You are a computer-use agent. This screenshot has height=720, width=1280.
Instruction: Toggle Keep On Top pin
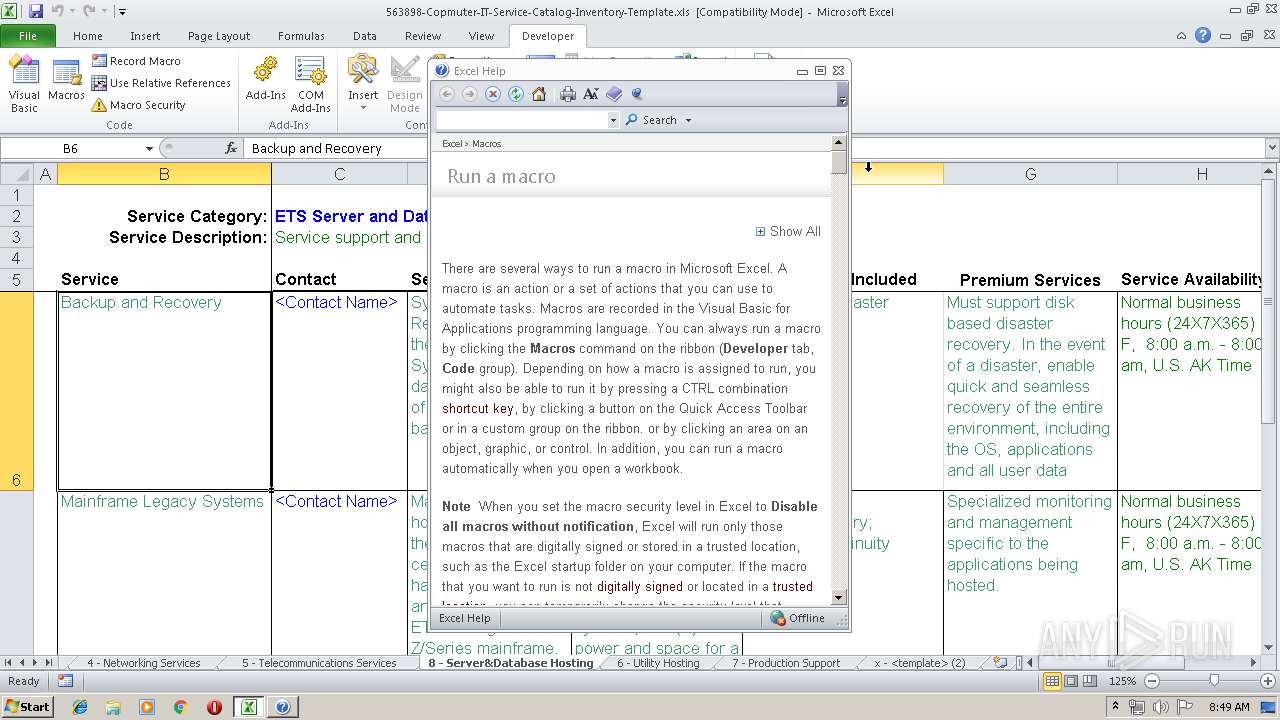coord(637,94)
